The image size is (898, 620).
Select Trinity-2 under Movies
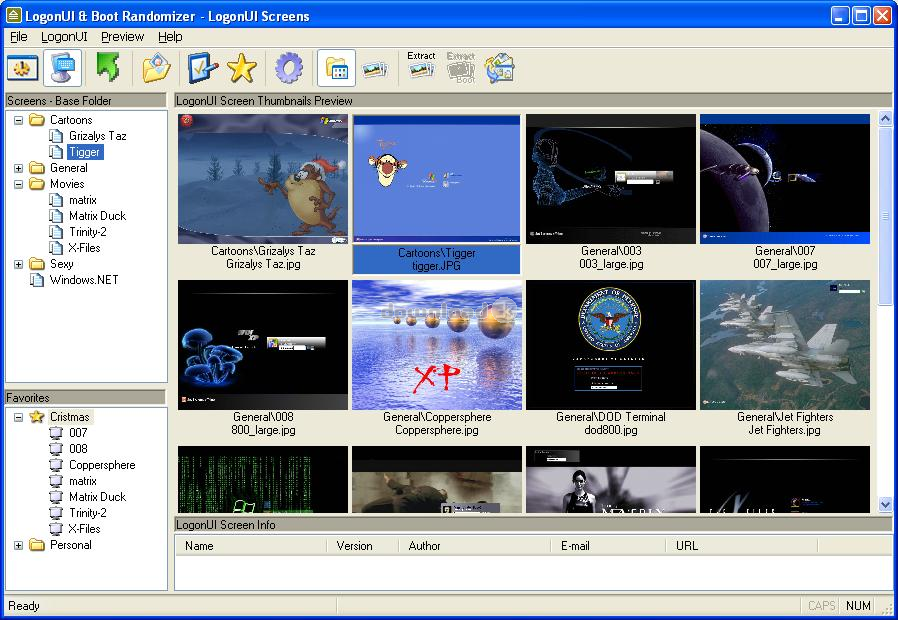click(88, 232)
